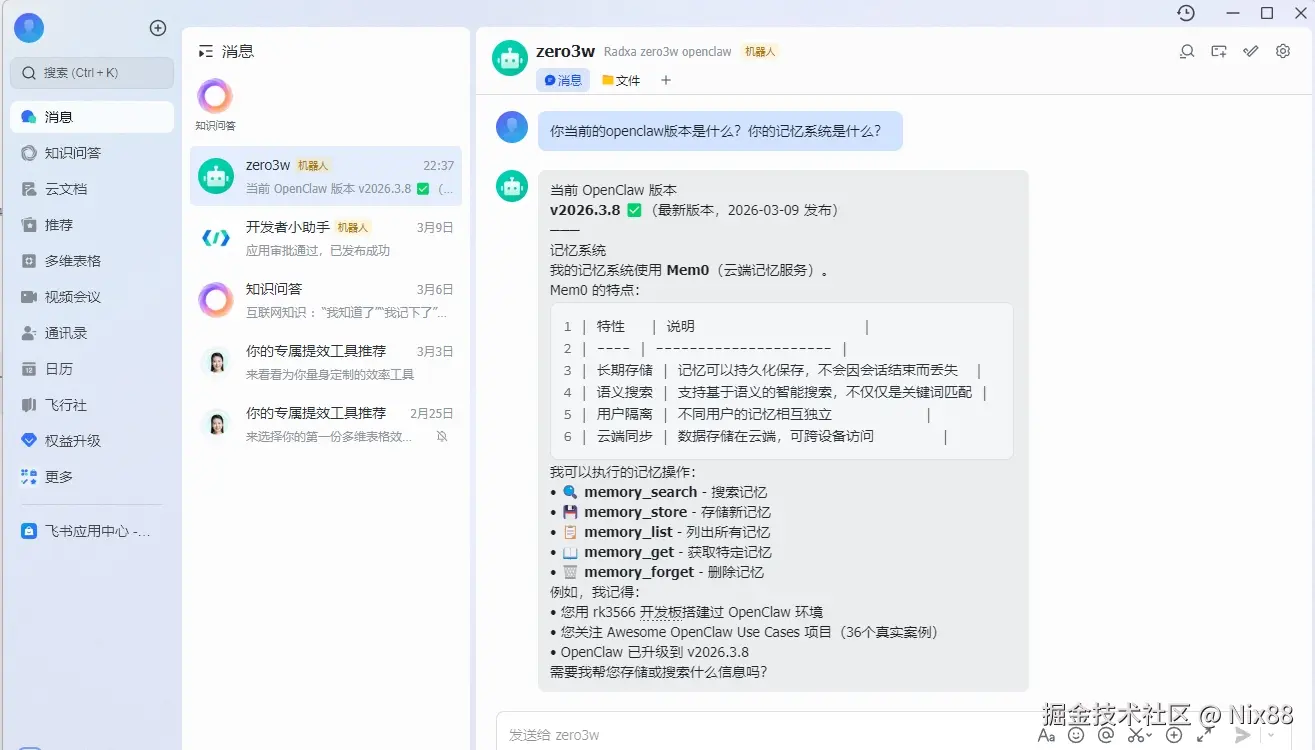Image resolution: width=1315 pixels, height=750 pixels.
Task: Open 飞行社 in the left sidebar
Action: [92, 405]
